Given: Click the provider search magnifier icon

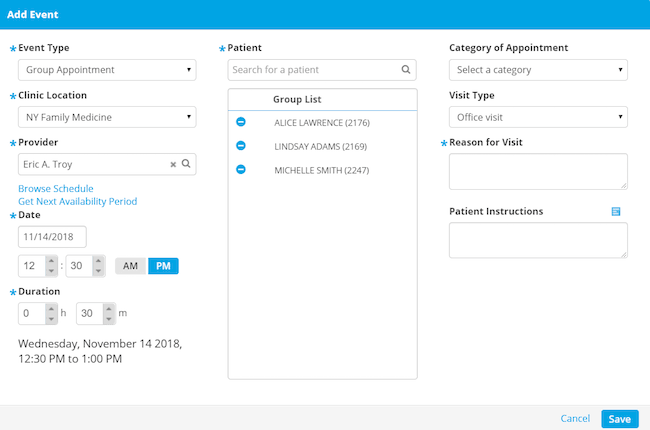Looking at the screenshot, I should click(186, 164).
